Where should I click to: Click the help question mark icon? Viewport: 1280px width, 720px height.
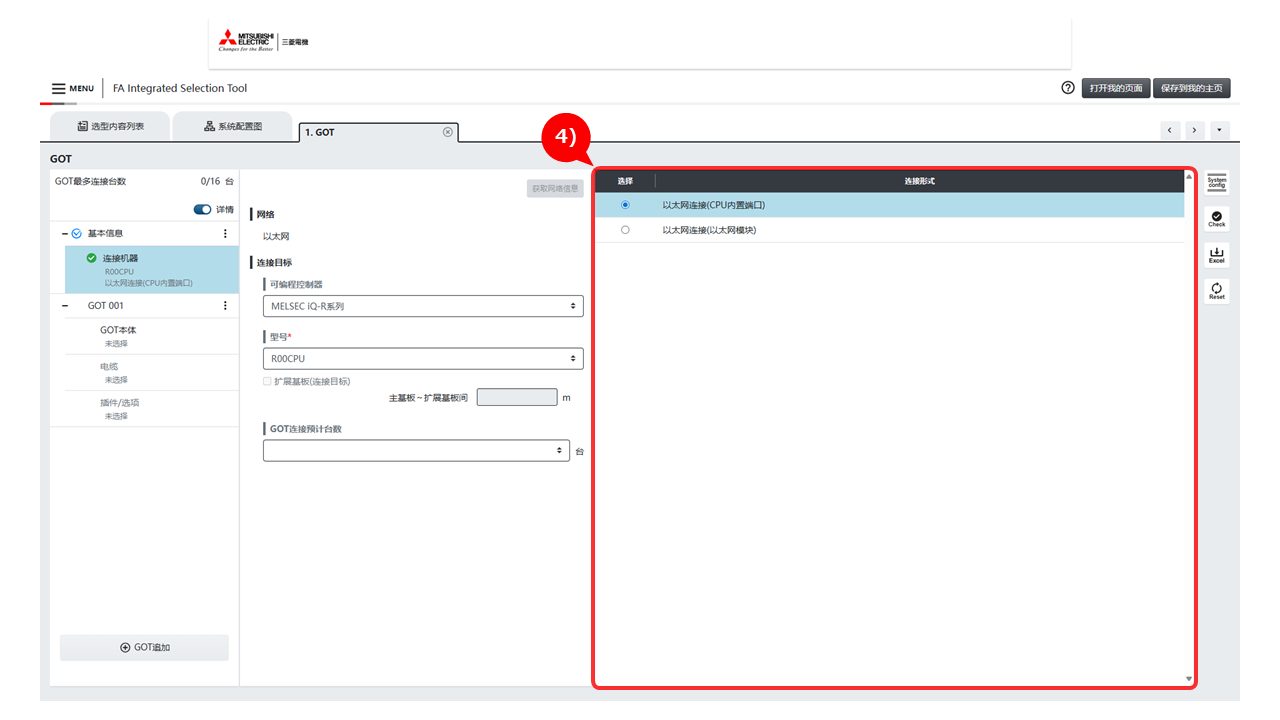1068,88
